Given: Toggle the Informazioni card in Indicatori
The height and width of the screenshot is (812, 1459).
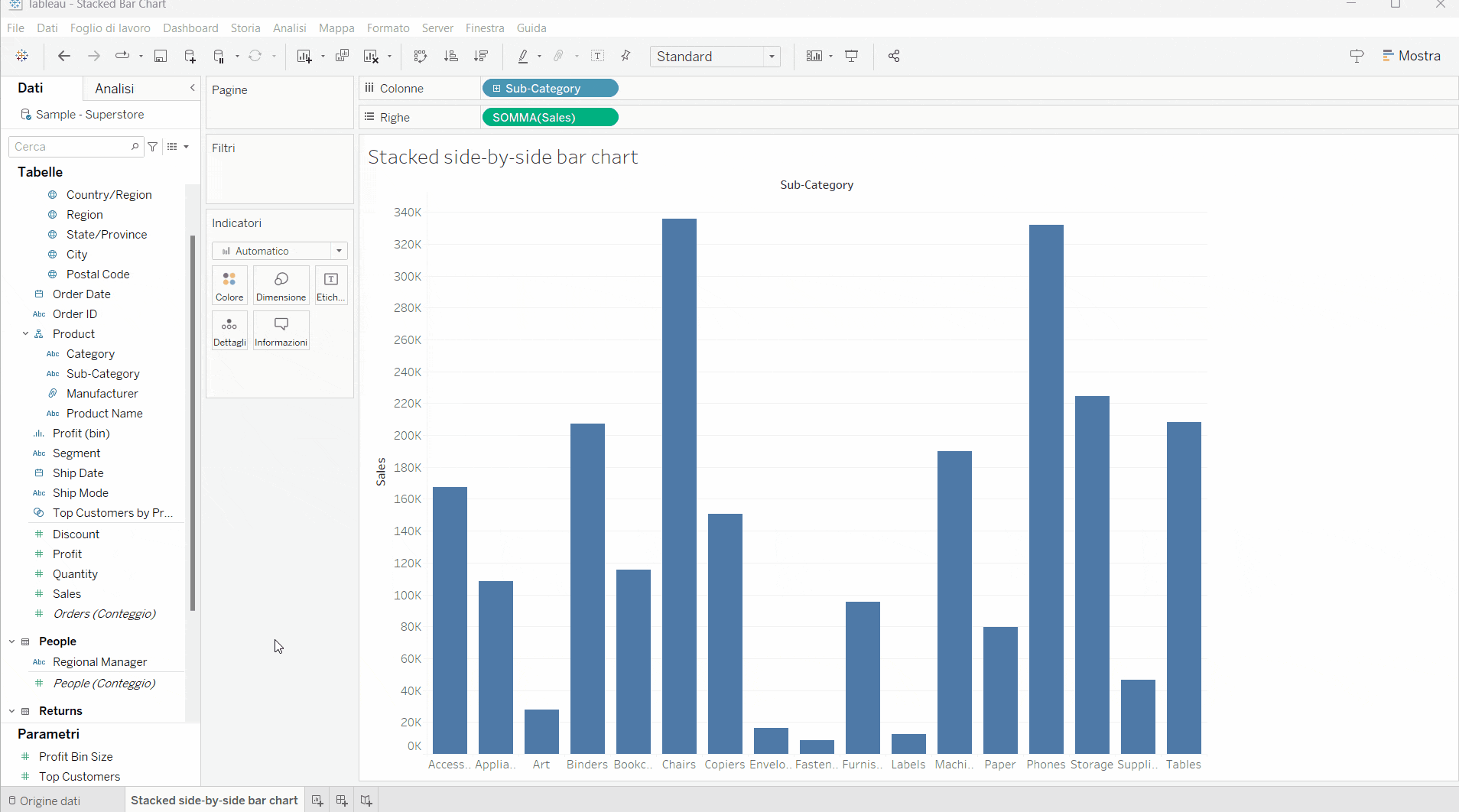Looking at the screenshot, I should (281, 330).
